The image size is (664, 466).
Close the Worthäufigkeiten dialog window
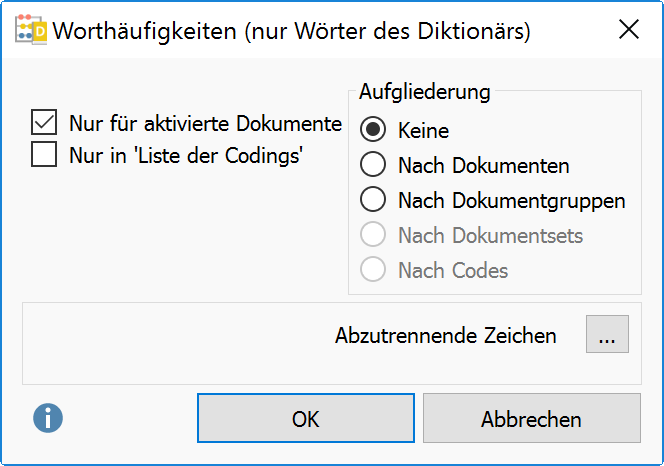coord(628,29)
